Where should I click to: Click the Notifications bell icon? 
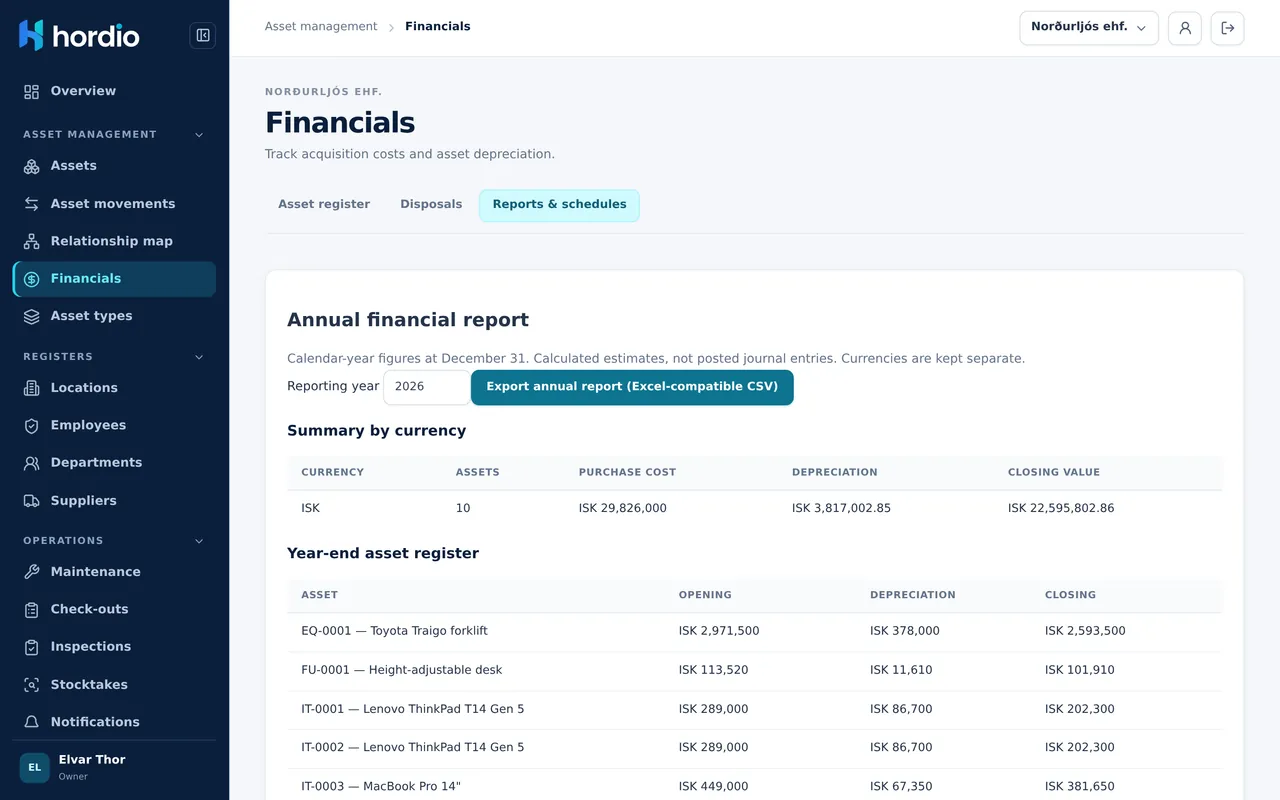tap(32, 722)
